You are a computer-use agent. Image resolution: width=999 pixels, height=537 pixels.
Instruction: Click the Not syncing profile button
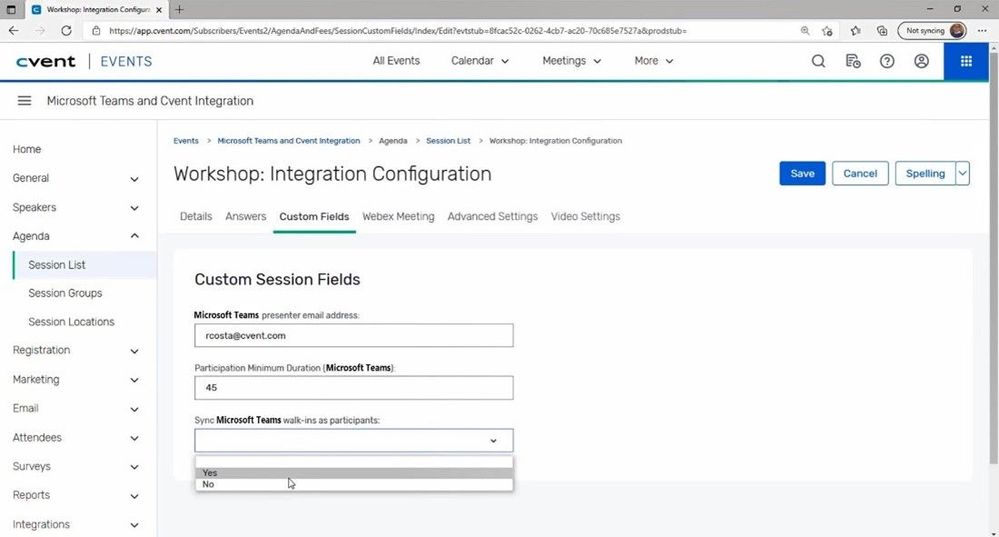pyautogui.click(x=932, y=31)
